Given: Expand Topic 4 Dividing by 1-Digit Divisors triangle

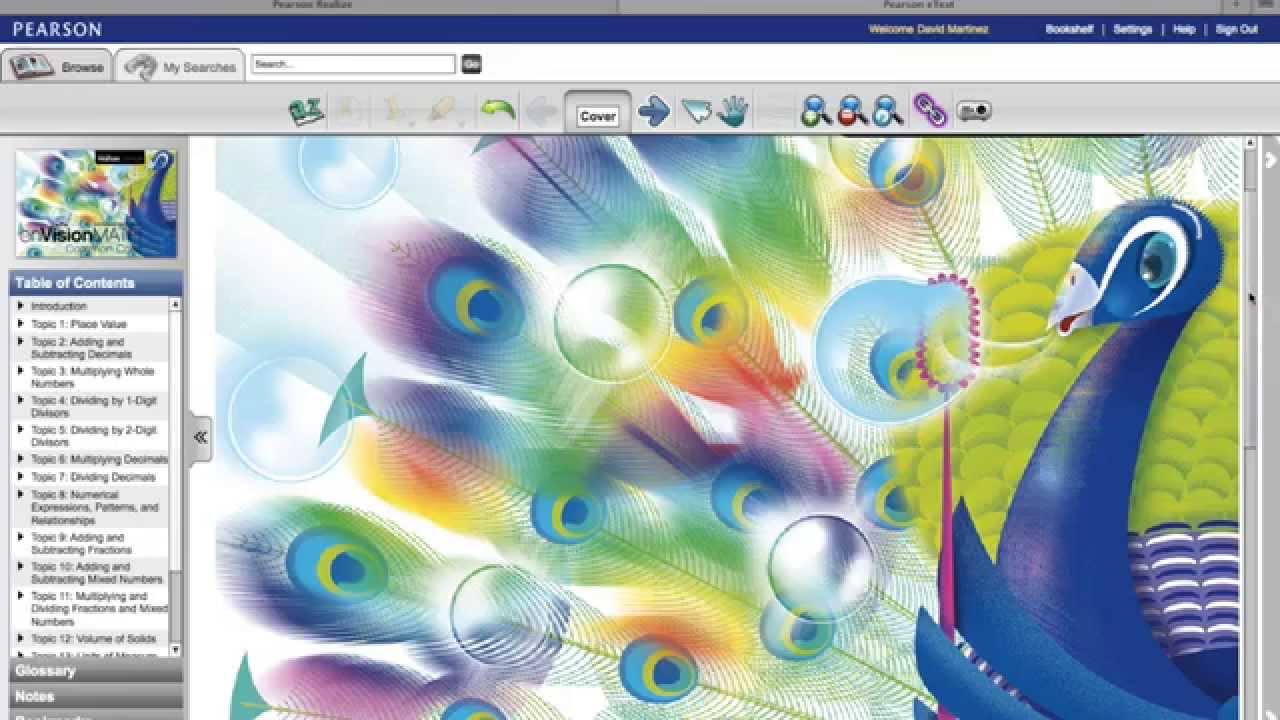Looking at the screenshot, I should [x=20, y=400].
